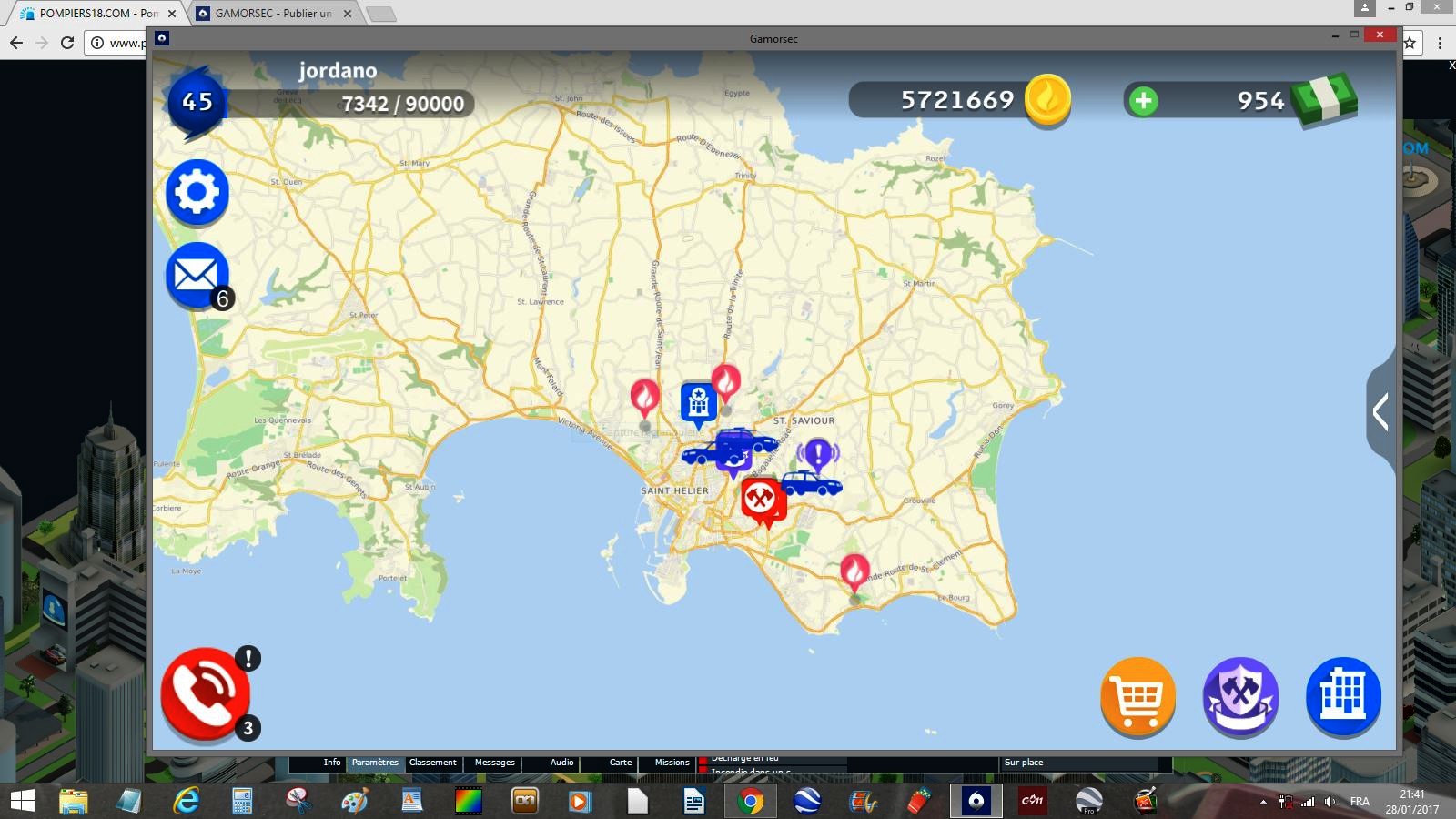1456x819 pixels.
Task: Switch to the GAMORSEC browser tab
Action: click(x=272, y=14)
